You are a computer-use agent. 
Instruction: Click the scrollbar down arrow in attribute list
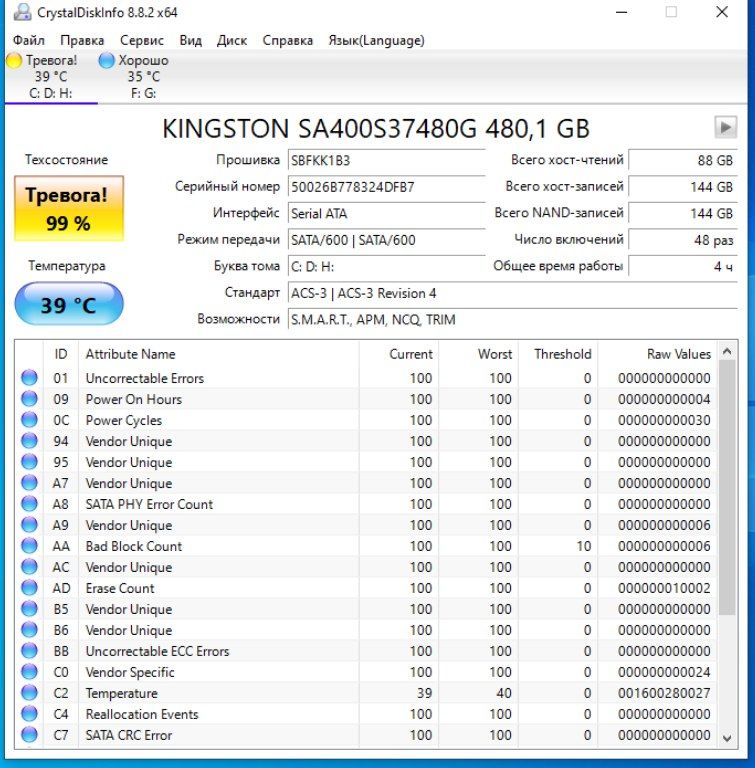(727, 738)
